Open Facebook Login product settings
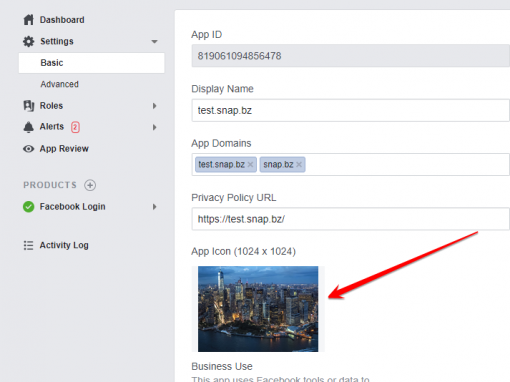Viewport: 510px width, 382px height. 73,207
